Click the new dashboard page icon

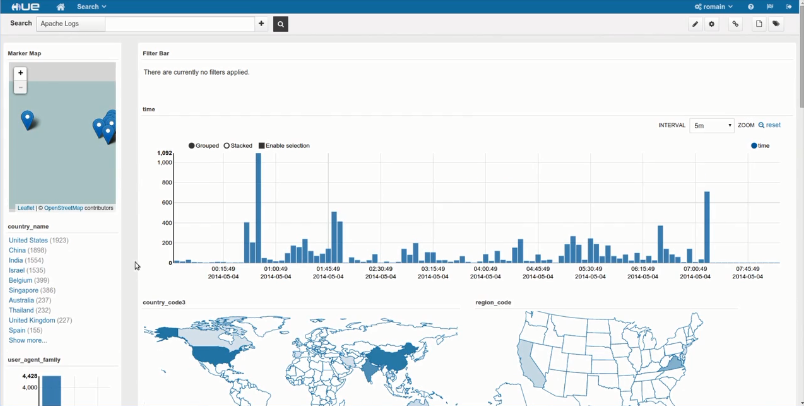[x=759, y=24]
